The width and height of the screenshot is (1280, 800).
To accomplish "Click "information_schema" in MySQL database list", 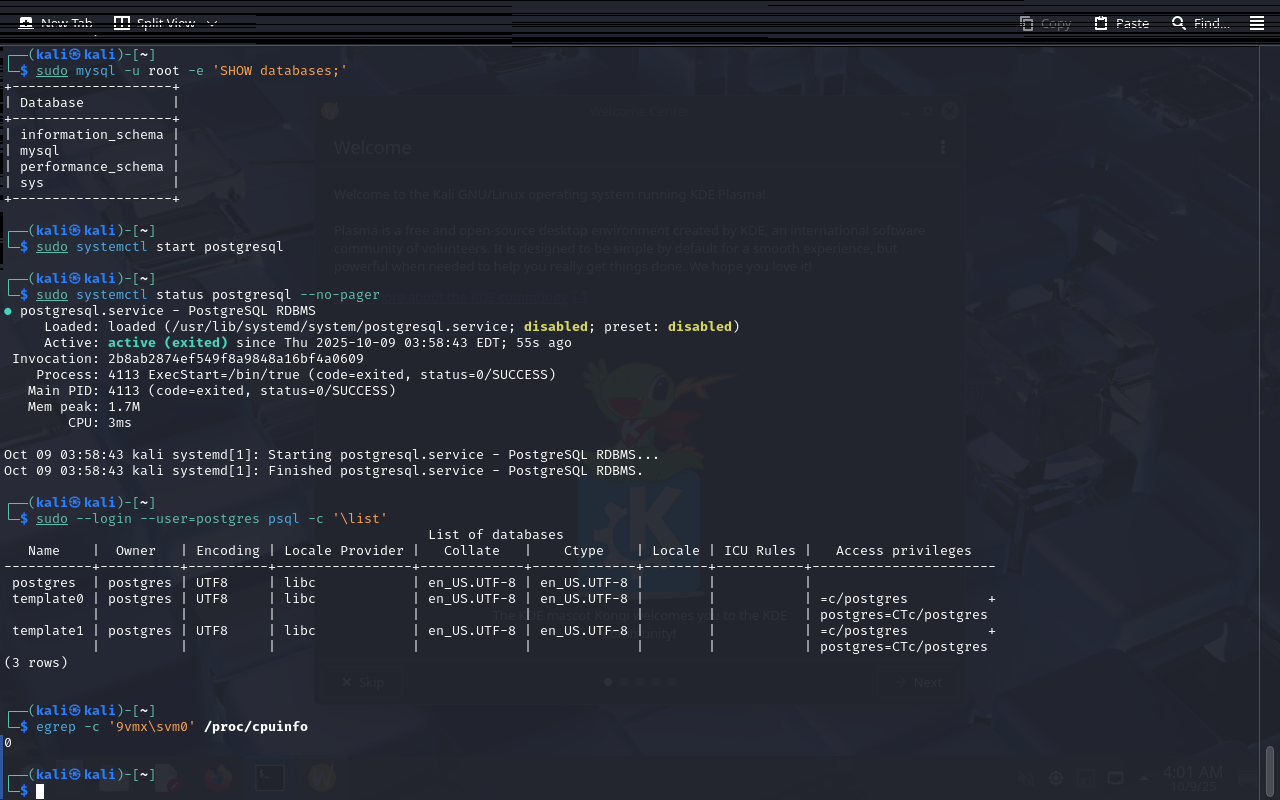I will (x=91, y=135).
